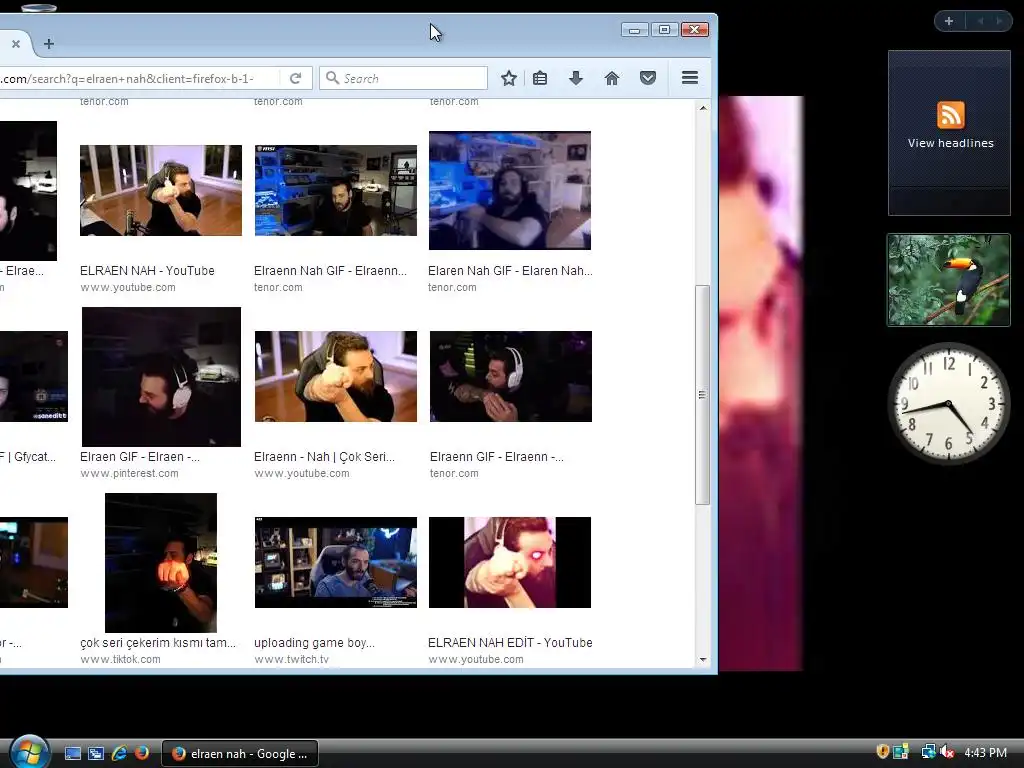Open the Firefox hamburger menu
The image size is (1024, 768).
click(690, 78)
